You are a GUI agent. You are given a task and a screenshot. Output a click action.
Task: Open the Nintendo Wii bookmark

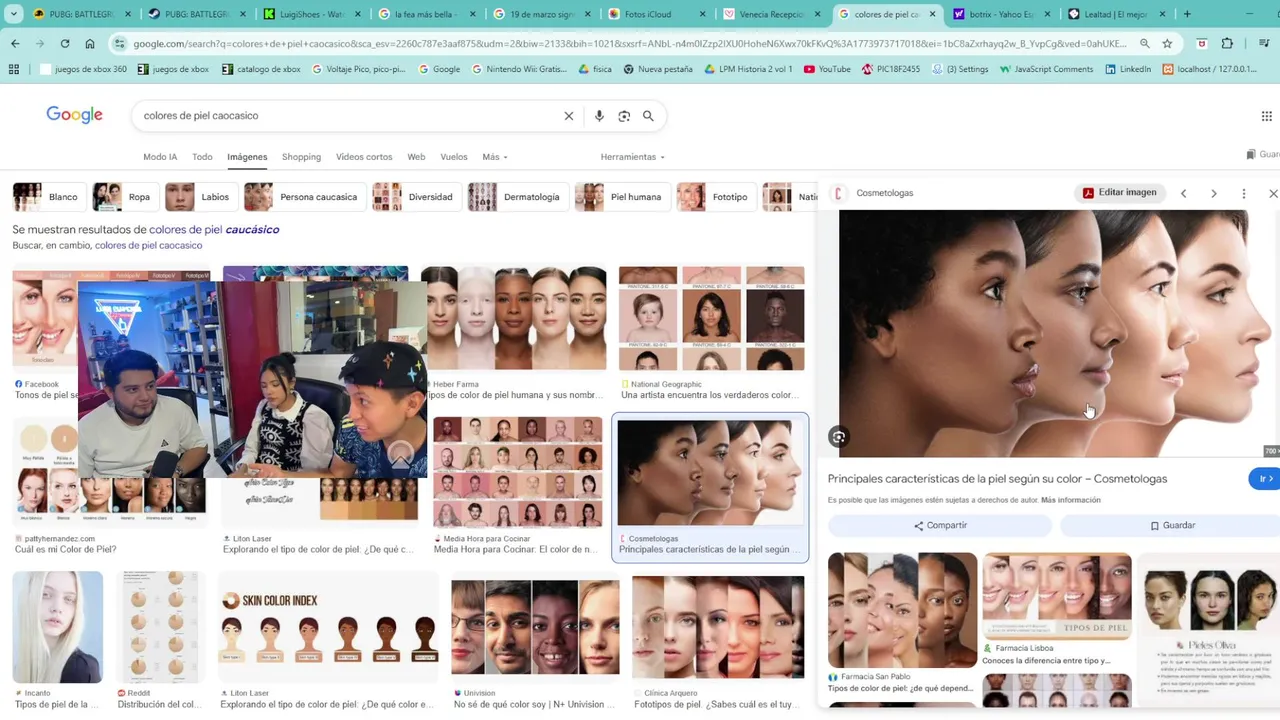click(x=518, y=69)
